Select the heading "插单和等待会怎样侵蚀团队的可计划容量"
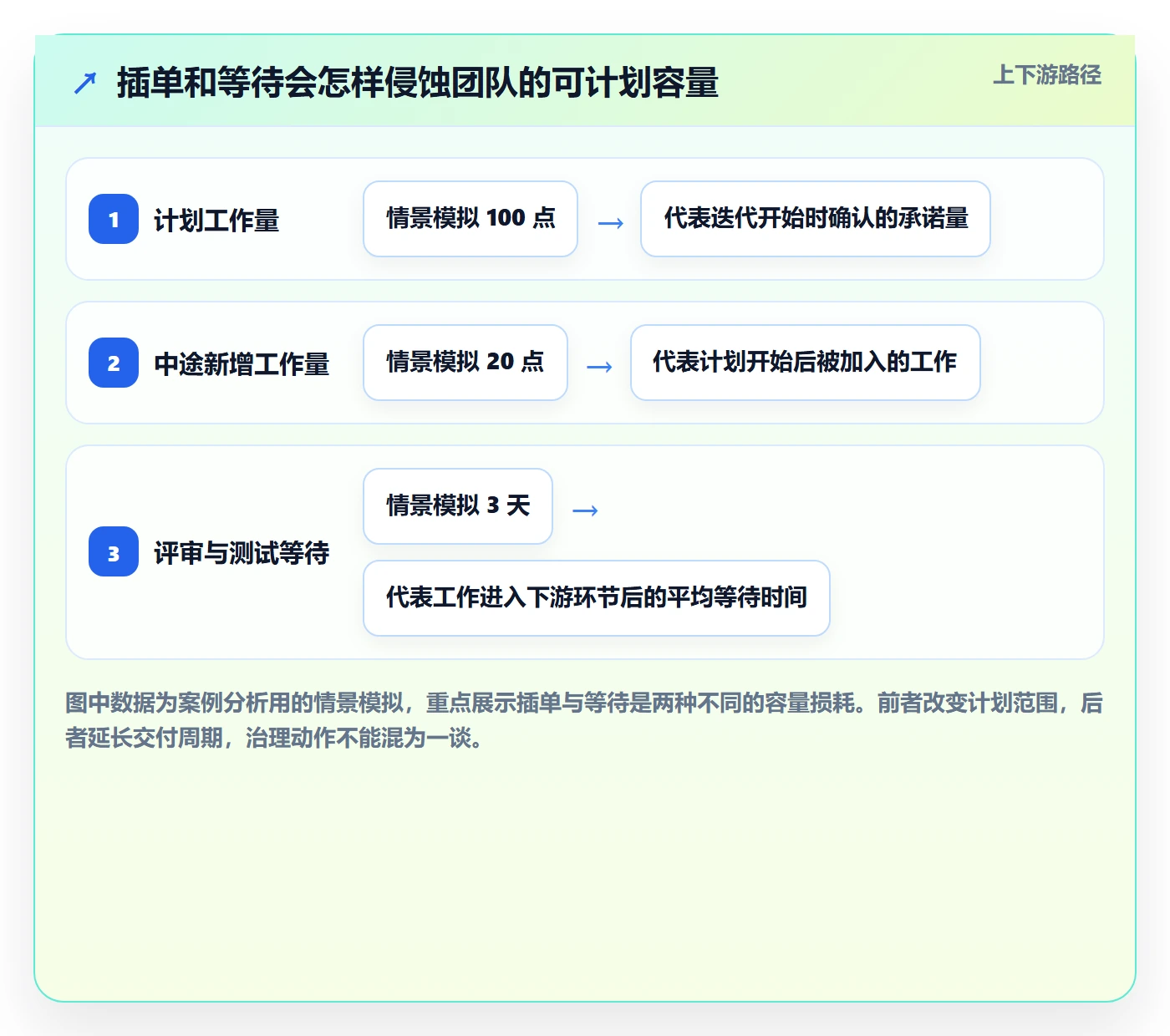The height and width of the screenshot is (1036, 1170). tap(418, 83)
